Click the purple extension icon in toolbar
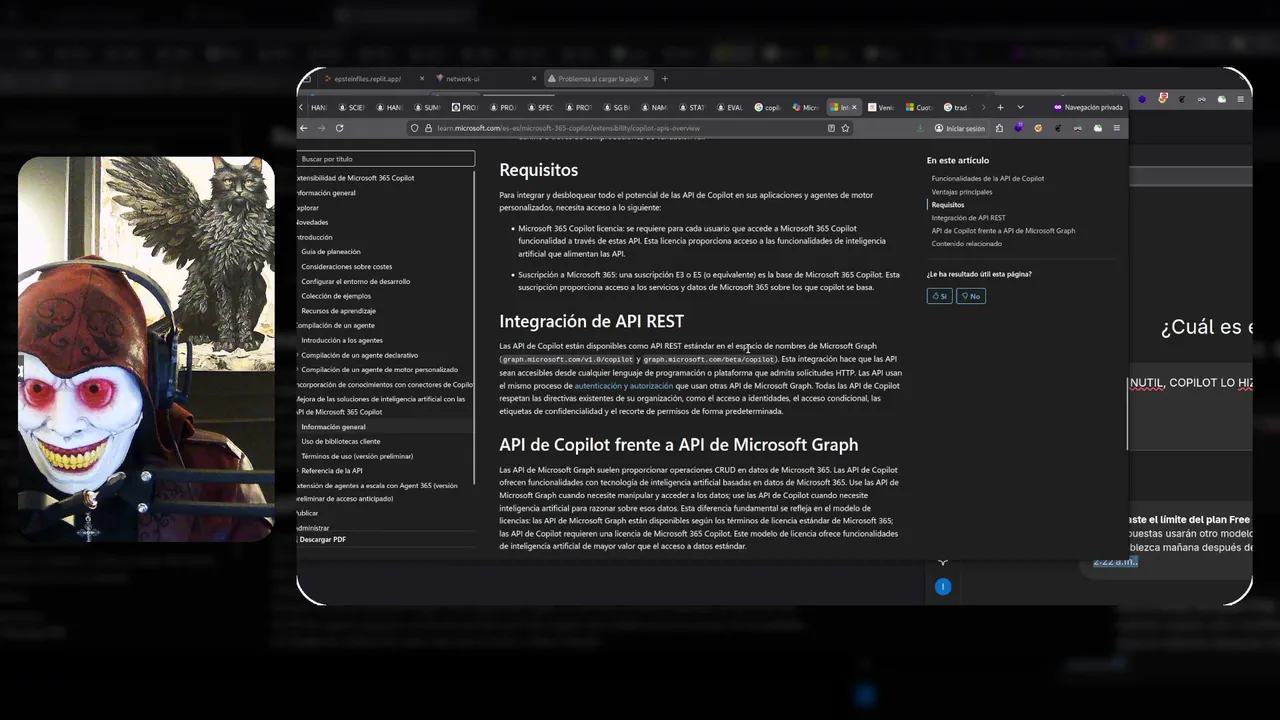This screenshot has height=720, width=1280. [1018, 128]
